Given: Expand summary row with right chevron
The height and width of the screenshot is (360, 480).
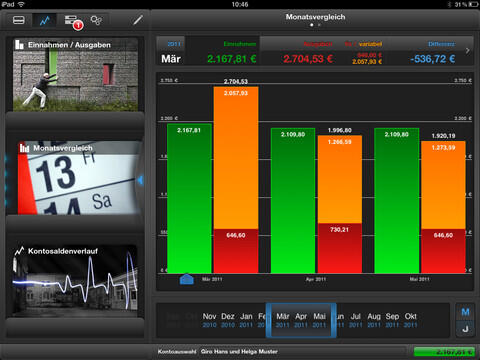Looking at the screenshot, I should pyautogui.click(x=468, y=51).
